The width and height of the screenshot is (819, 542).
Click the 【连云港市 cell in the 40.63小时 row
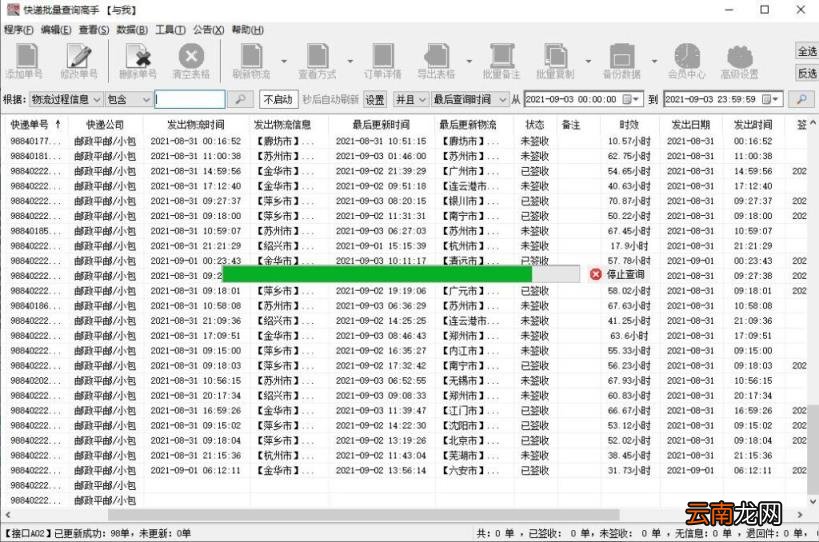point(470,186)
